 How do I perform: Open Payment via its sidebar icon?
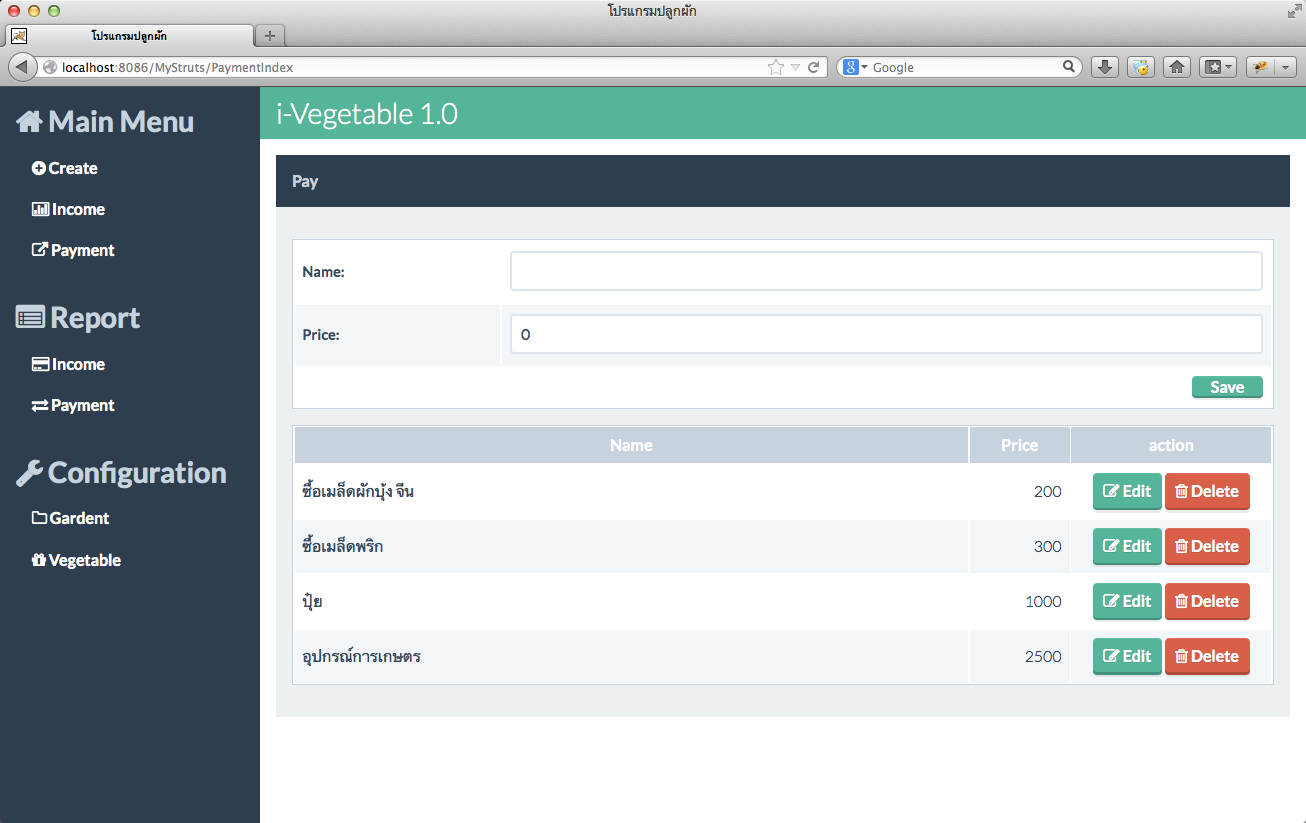click(38, 250)
